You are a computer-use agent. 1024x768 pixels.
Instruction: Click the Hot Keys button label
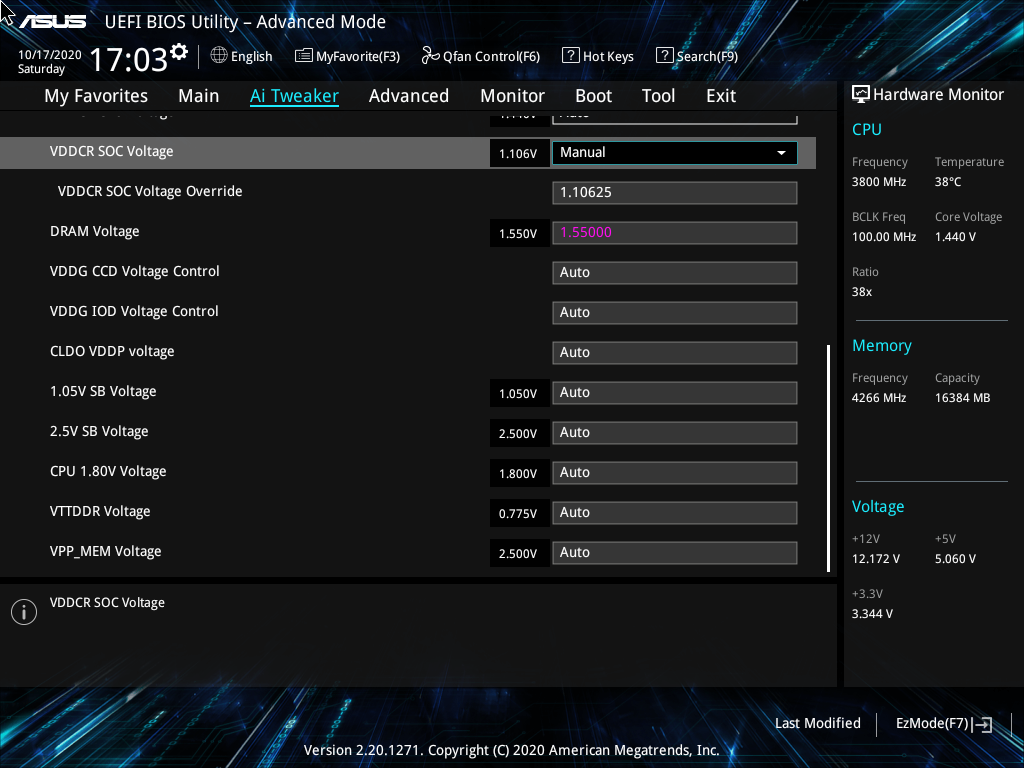608,57
